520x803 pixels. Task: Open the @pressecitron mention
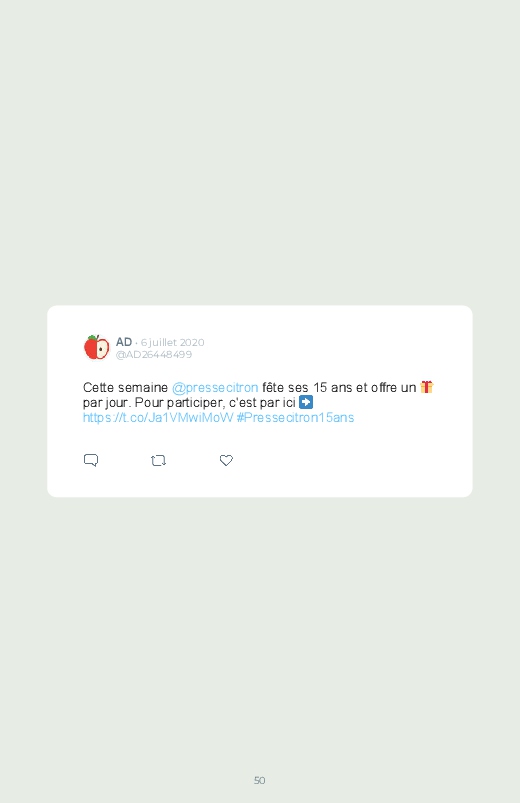click(215, 388)
